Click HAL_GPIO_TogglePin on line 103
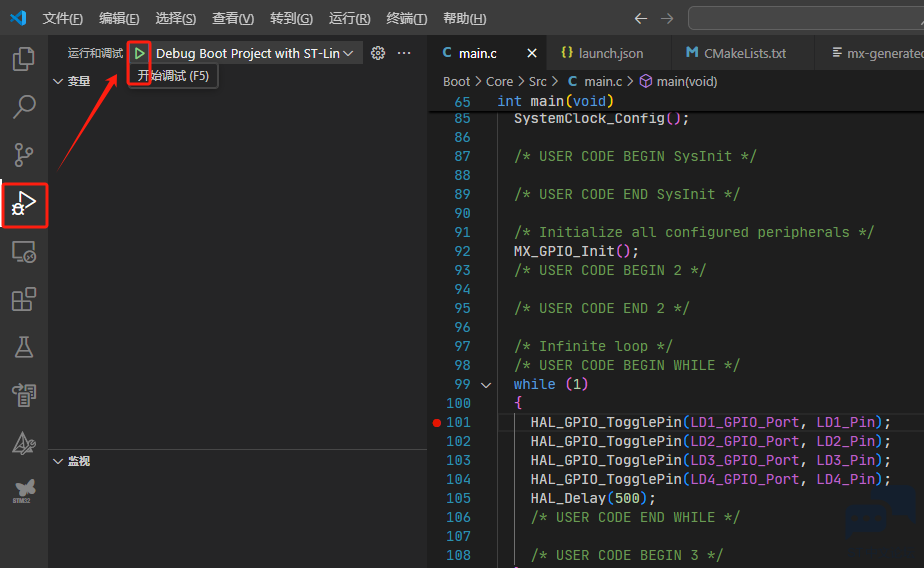The height and width of the screenshot is (568, 924). (606, 460)
